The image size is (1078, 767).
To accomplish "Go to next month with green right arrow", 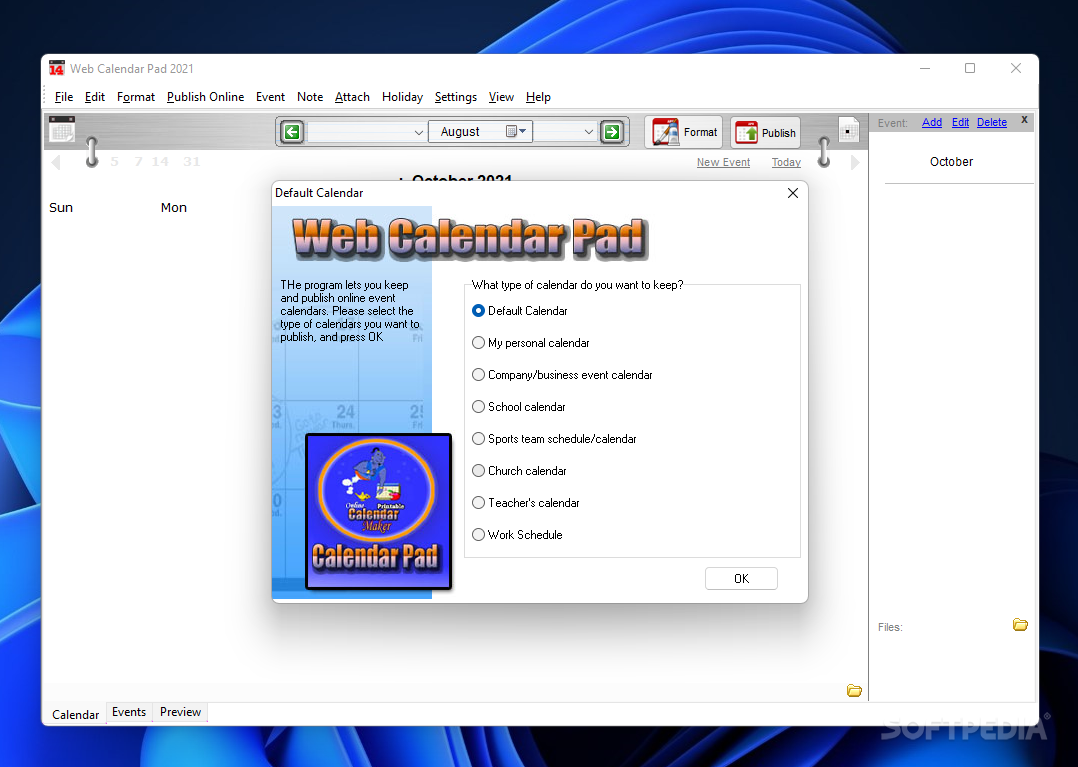I will pos(611,132).
